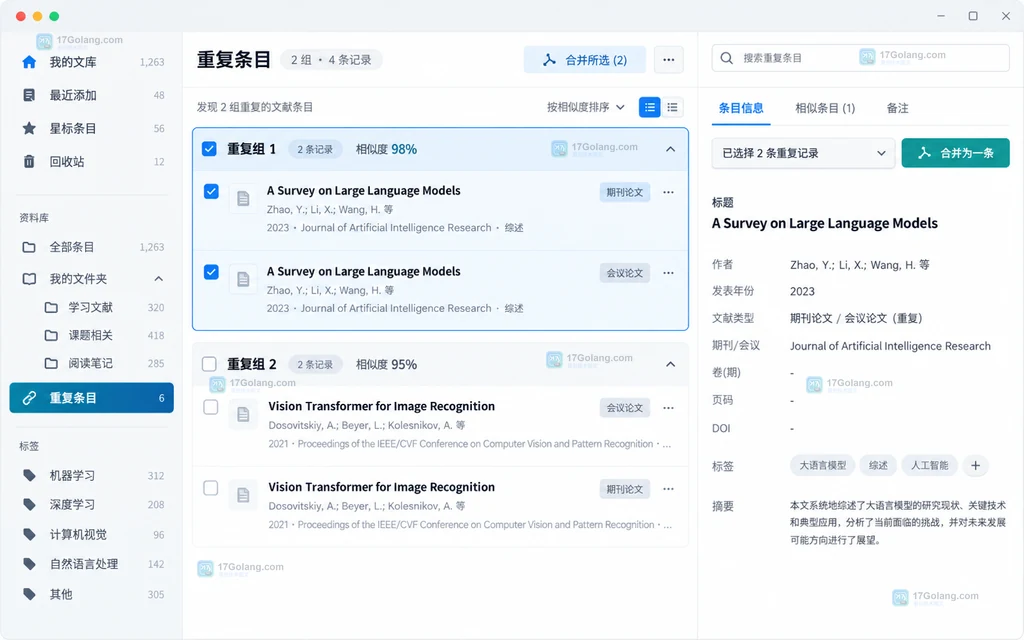
Task: Uncheck the 会议论文 Survey on Large Language Models record
Action: 211,272
